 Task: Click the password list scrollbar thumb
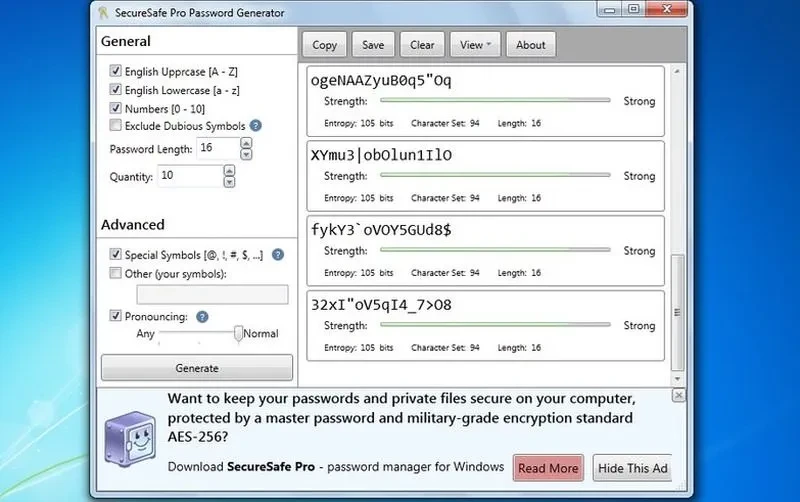click(678, 312)
